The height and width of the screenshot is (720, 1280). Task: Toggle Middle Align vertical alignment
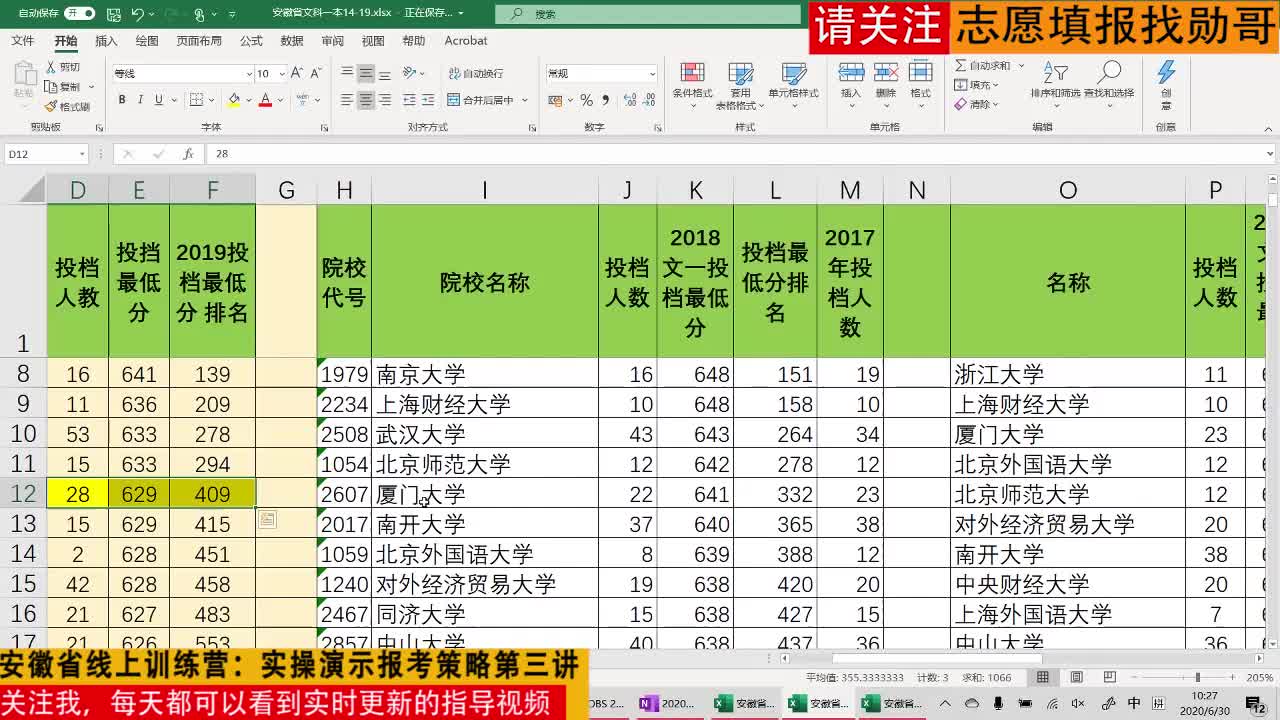click(366, 73)
